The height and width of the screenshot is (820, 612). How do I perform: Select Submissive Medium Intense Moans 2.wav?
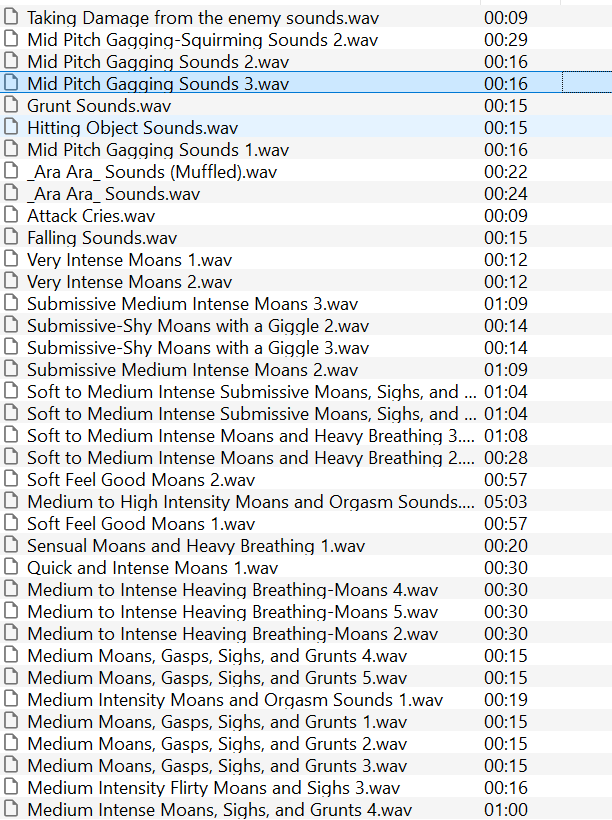coord(192,370)
